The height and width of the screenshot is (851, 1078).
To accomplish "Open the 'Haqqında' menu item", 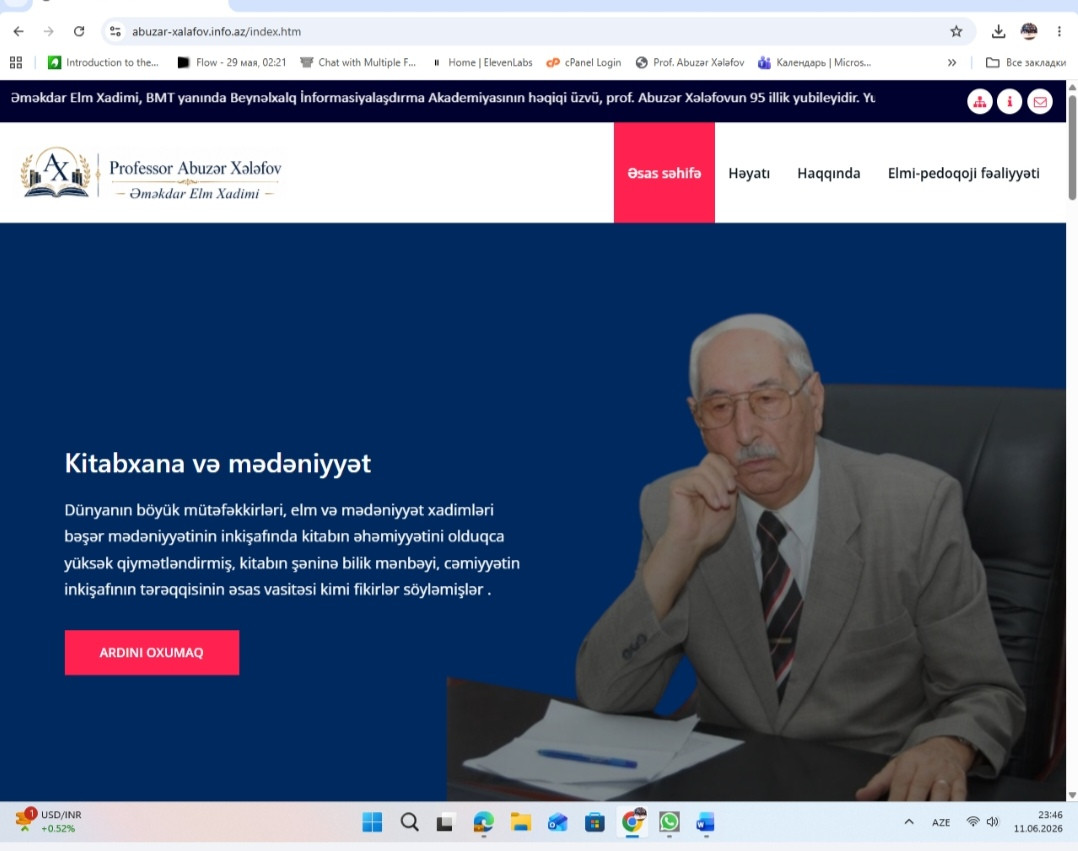I will (828, 173).
